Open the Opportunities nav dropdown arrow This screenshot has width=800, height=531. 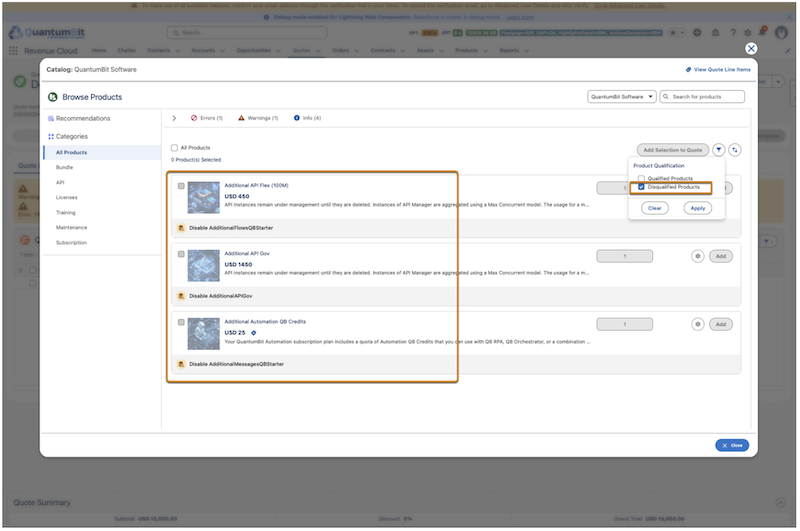tap(278, 50)
